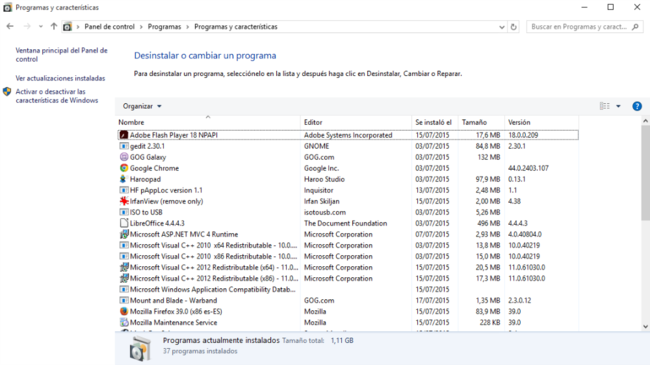Select the Haroo Studio editor cell
The image size is (650, 365).
pyautogui.click(x=324, y=179)
